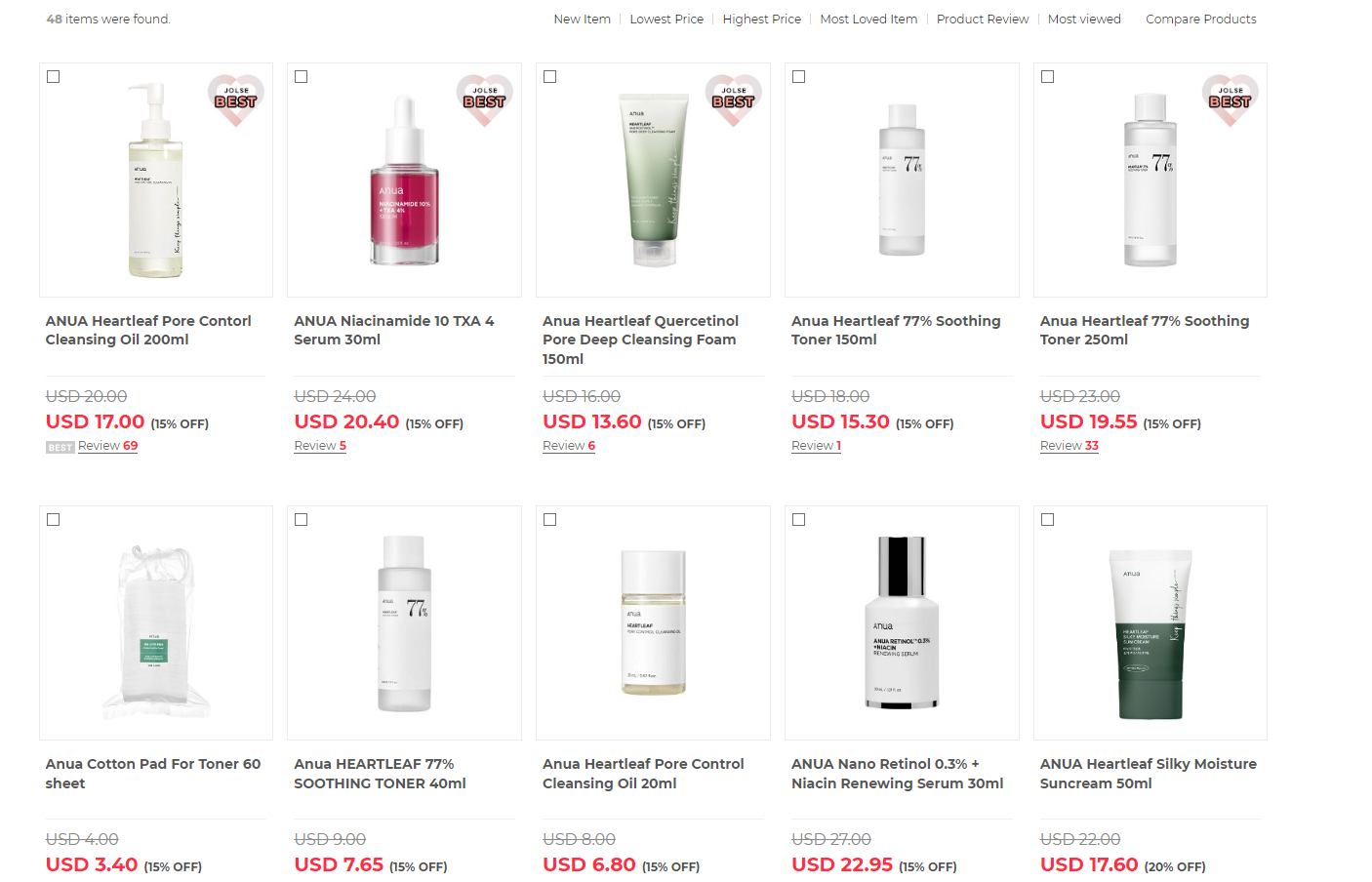Tick the checkbox for Heartleaf Cleansing Oil 200ml

54,77
